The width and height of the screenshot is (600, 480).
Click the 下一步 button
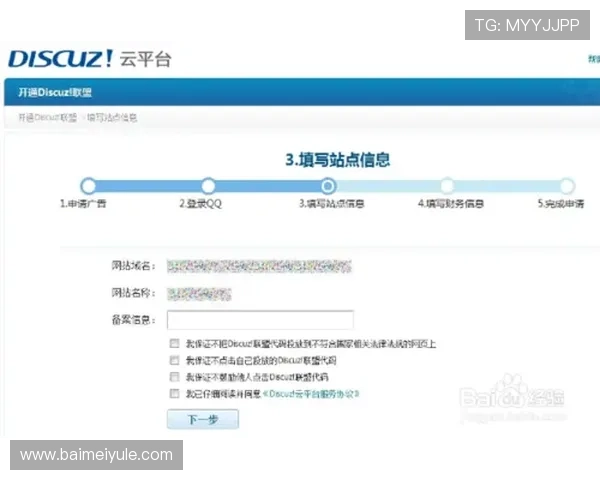pyautogui.click(x=203, y=419)
